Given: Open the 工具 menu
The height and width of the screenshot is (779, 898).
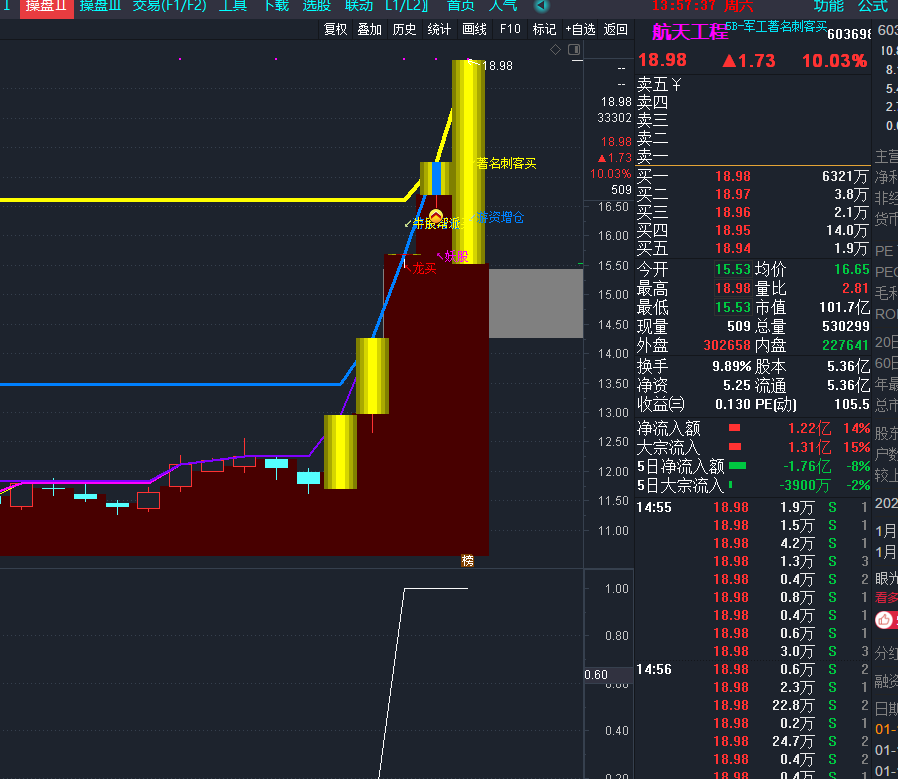Looking at the screenshot, I should 233,6.
